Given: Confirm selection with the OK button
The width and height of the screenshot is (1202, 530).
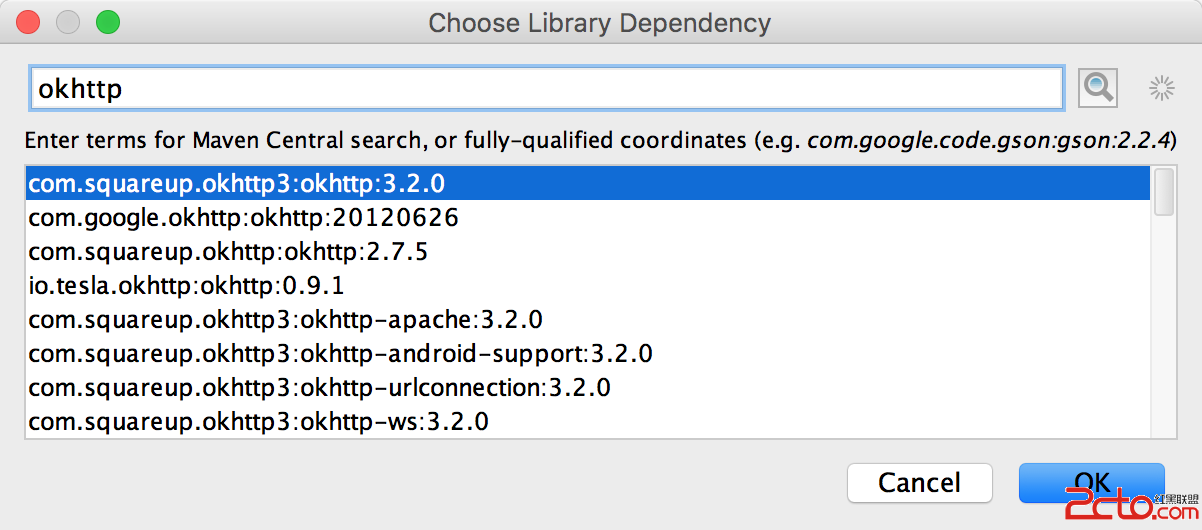Looking at the screenshot, I should click(1091, 483).
